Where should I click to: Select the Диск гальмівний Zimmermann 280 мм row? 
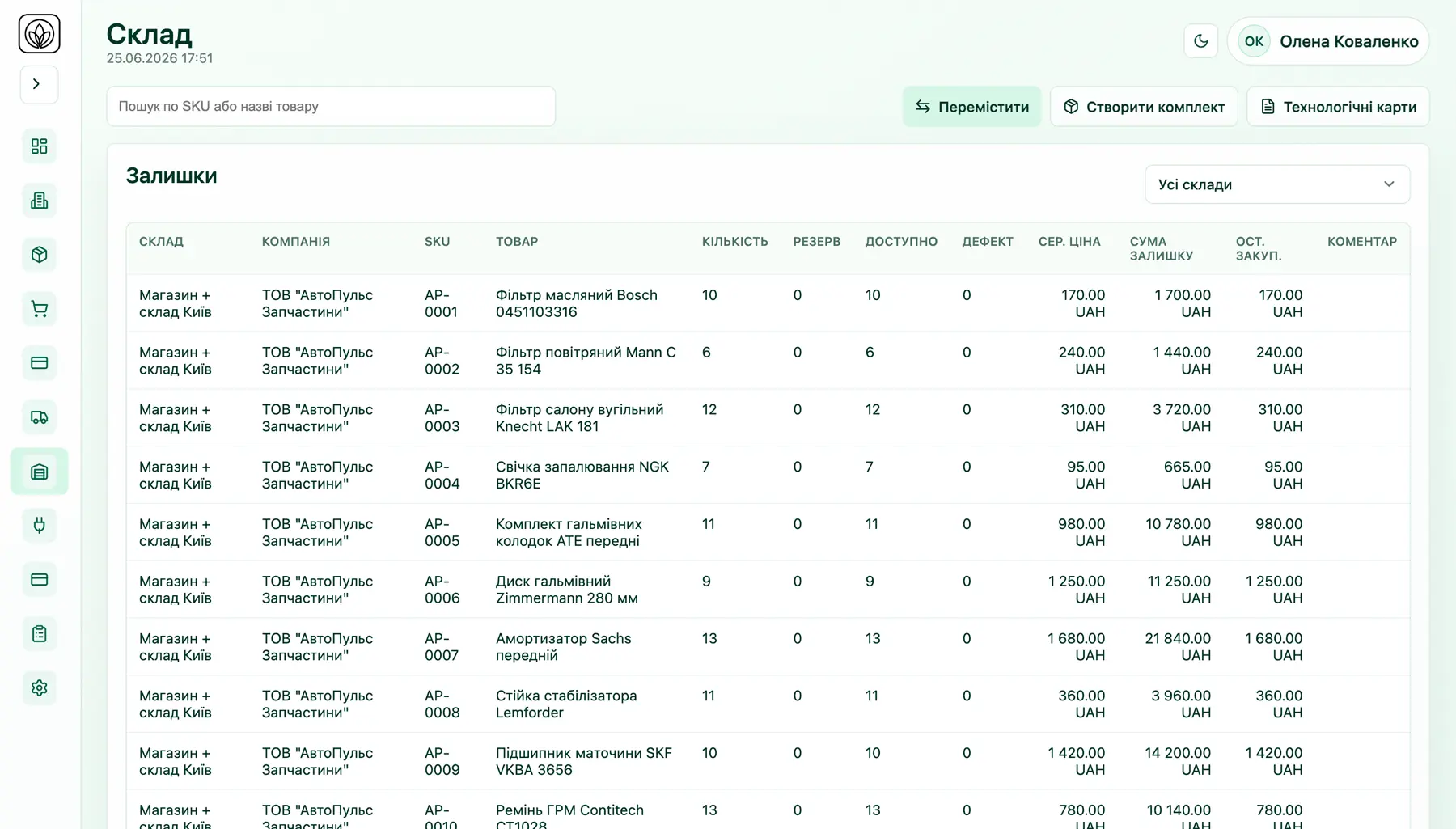(x=768, y=590)
